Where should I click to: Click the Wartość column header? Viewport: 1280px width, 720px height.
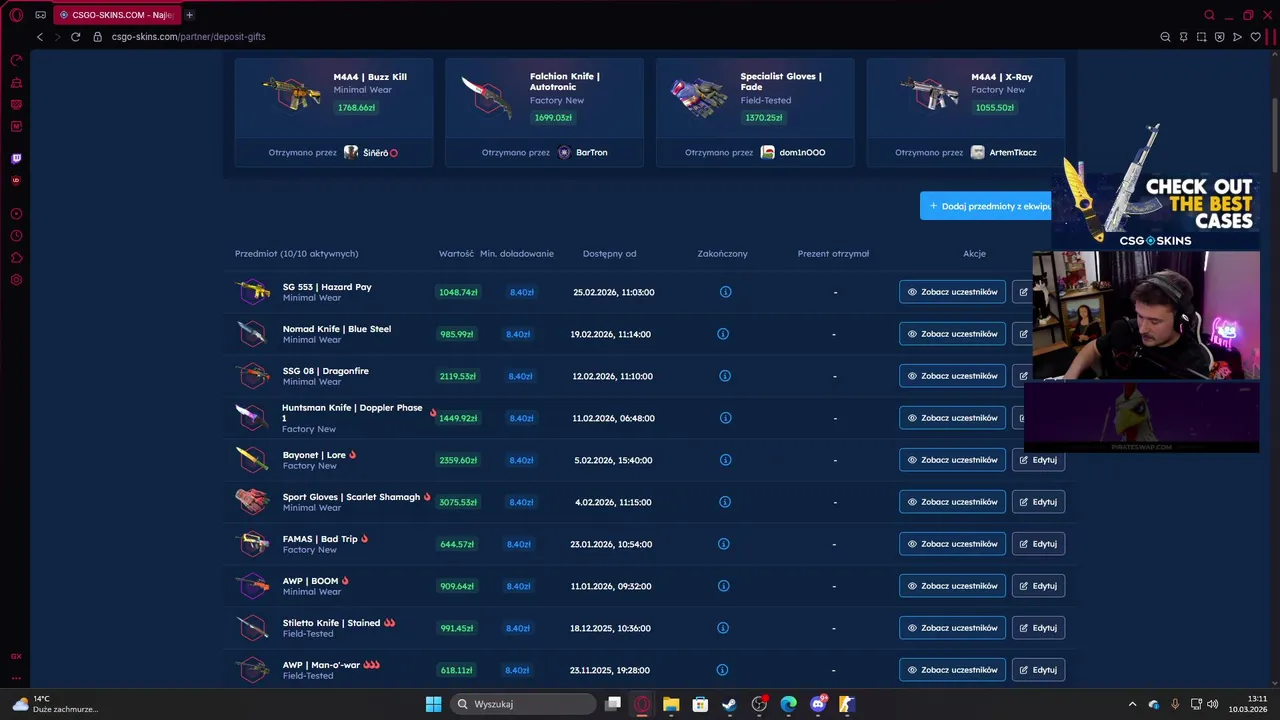(x=456, y=254)
